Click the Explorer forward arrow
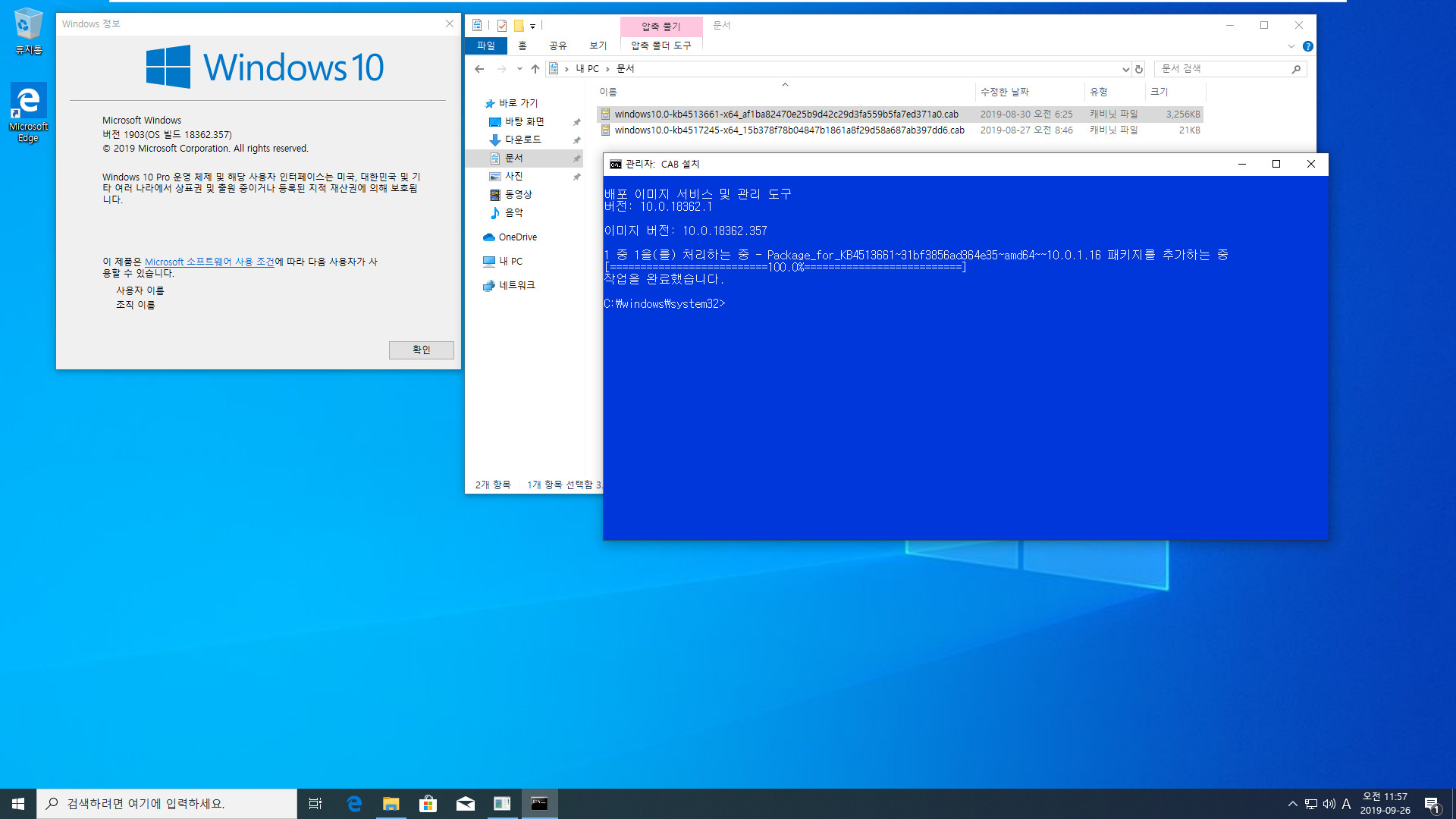The width and height of the screenshot is (1456, 819). tap(501, 69)
